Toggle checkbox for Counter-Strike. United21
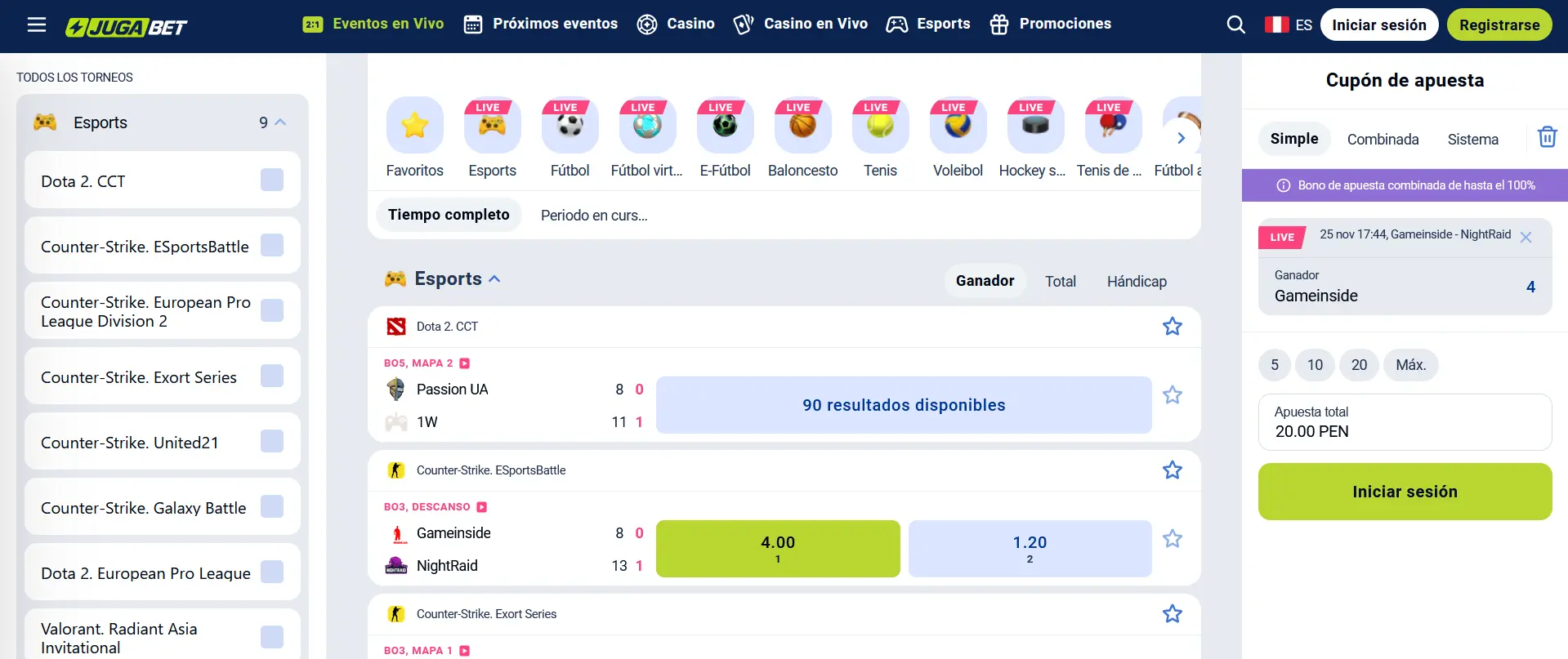The width and height of the screenshot is (1568, 659). [271, 441]
